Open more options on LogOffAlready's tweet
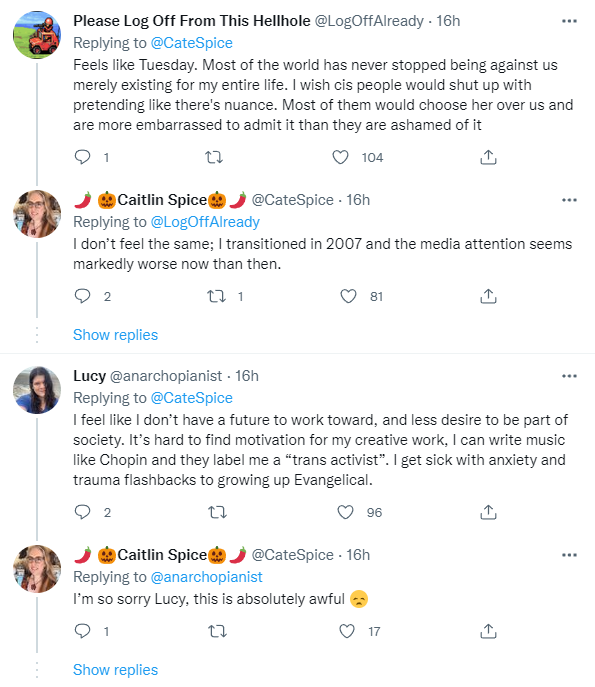 569,21
